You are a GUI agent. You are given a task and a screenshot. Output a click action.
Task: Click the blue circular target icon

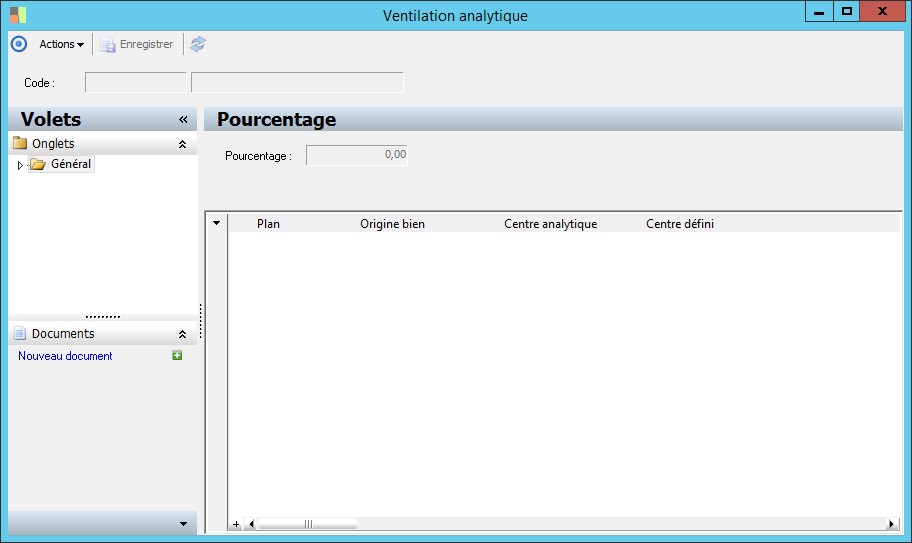tap(19, 44)
